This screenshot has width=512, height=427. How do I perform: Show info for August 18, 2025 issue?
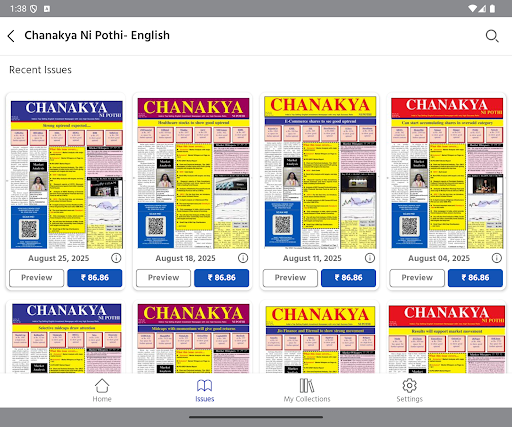point(243,258)
